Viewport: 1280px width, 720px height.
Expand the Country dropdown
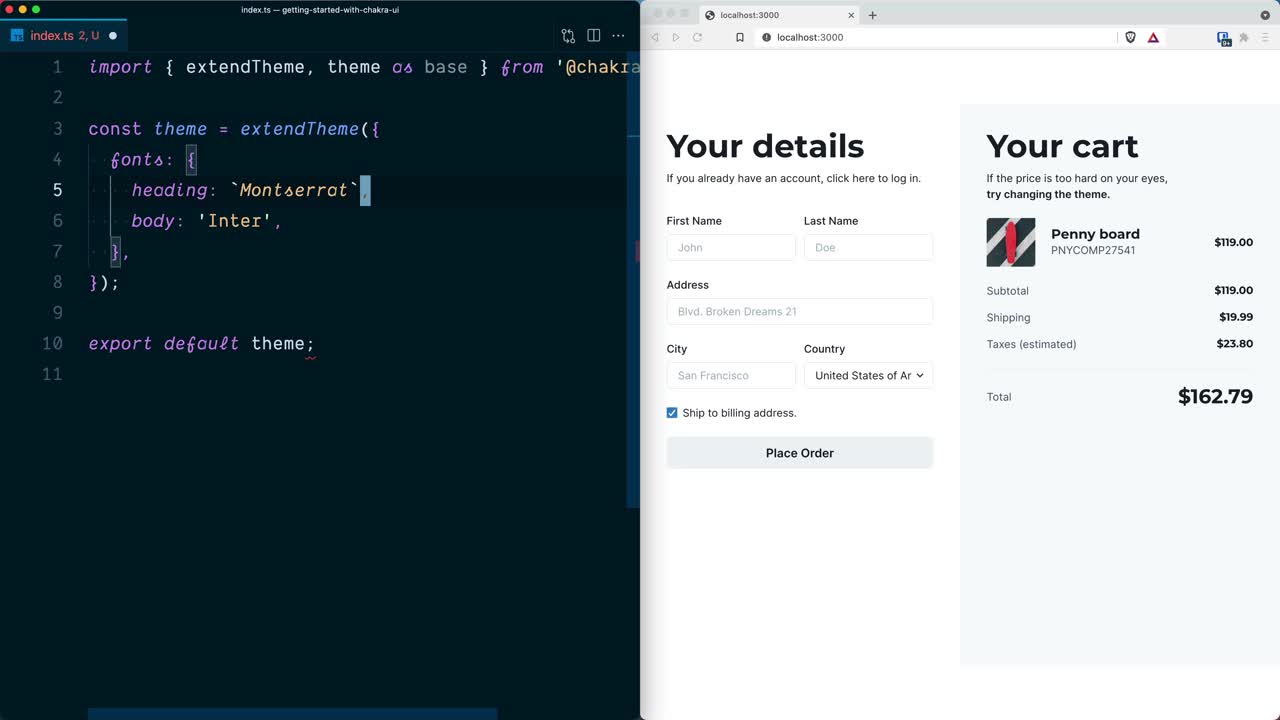tap(868, 376)
